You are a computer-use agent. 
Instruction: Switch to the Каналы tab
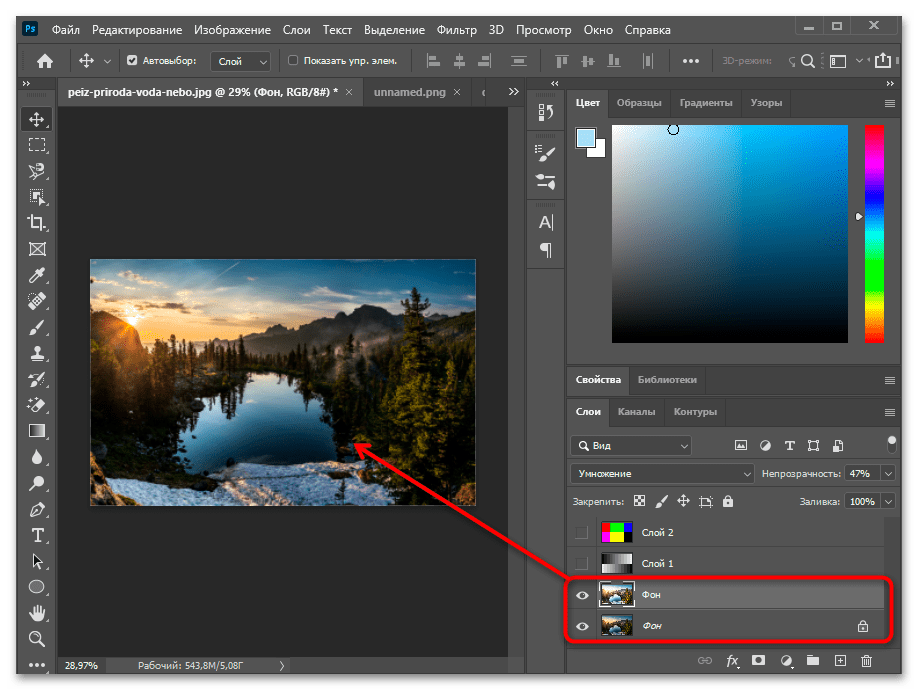[636, 412]
